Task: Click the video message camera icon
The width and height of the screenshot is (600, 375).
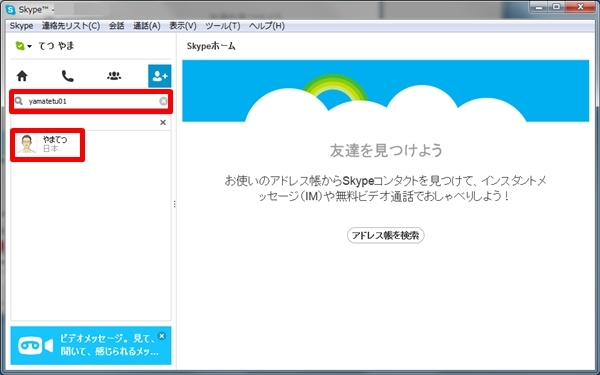Action: tap(36, 346)
